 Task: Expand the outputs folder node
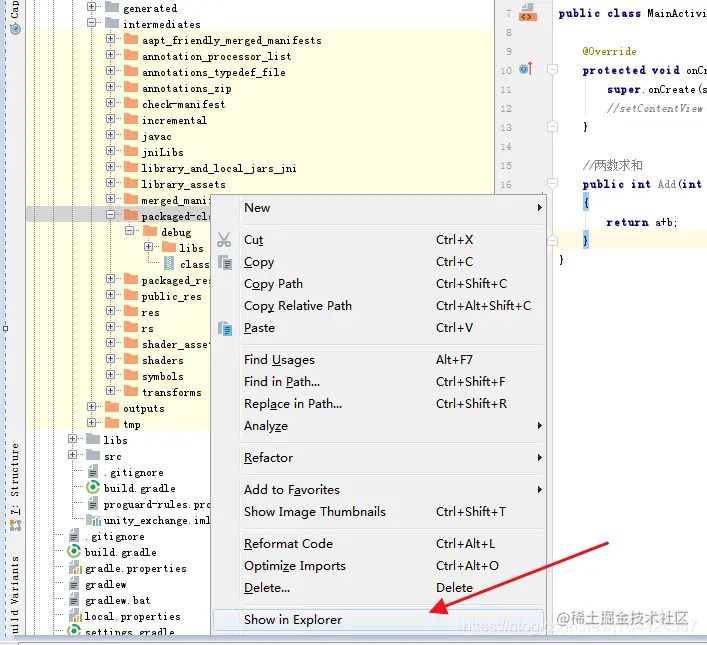pos(92,407)
